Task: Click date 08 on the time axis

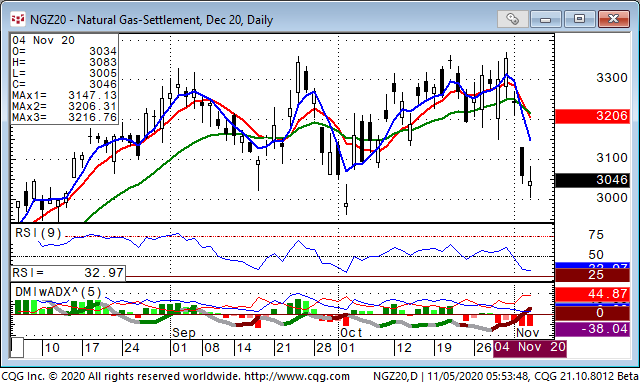Action: 211,348
